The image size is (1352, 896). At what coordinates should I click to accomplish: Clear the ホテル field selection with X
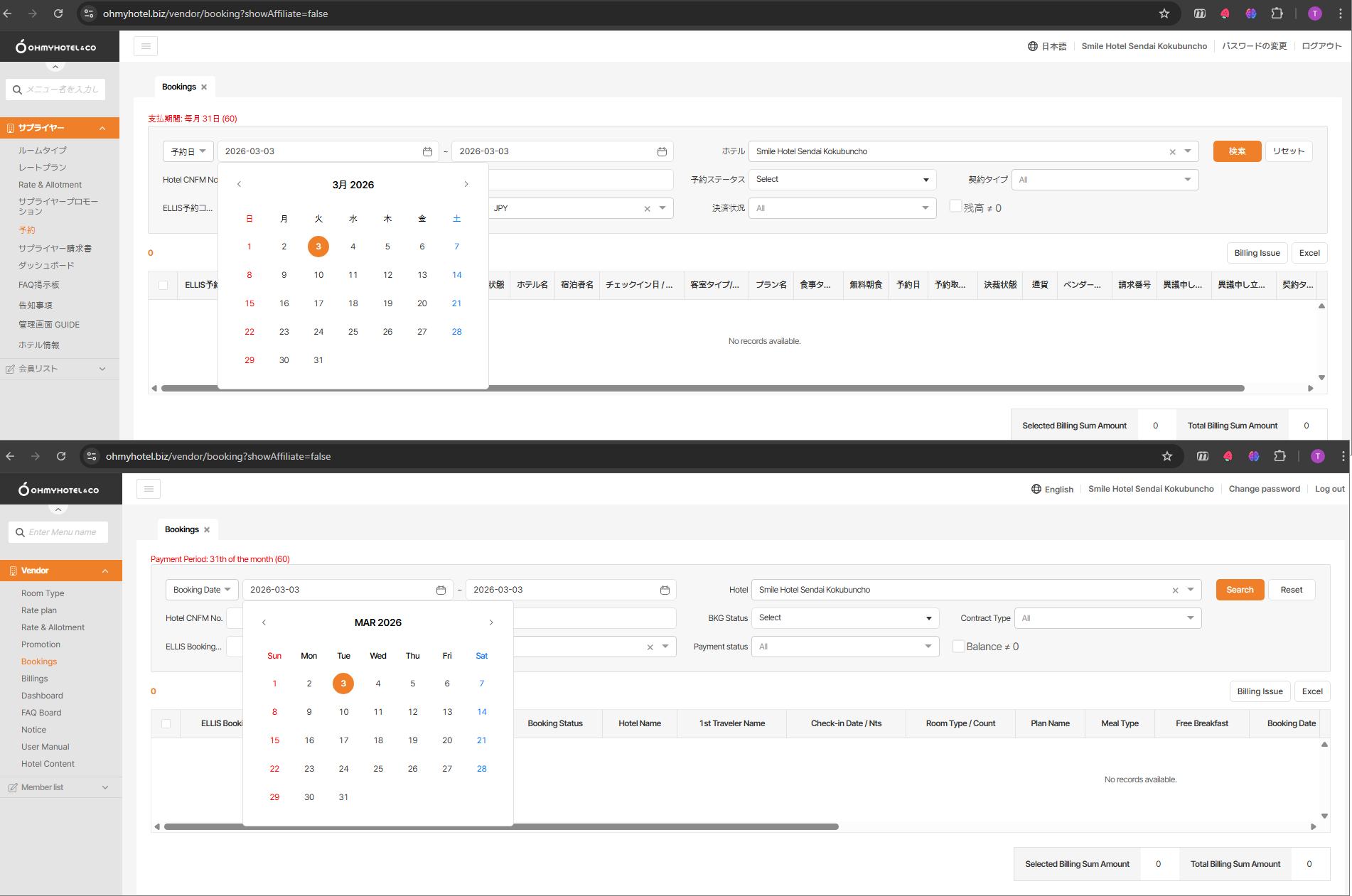tap(1172, 151)
